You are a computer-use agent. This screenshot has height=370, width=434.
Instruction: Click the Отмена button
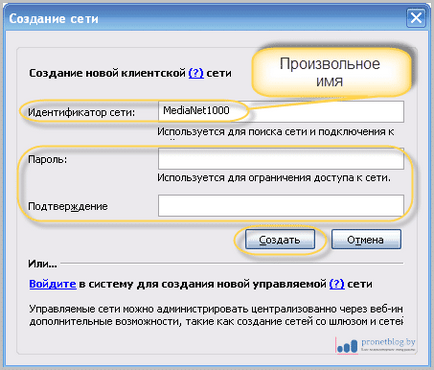pos(366,239)
